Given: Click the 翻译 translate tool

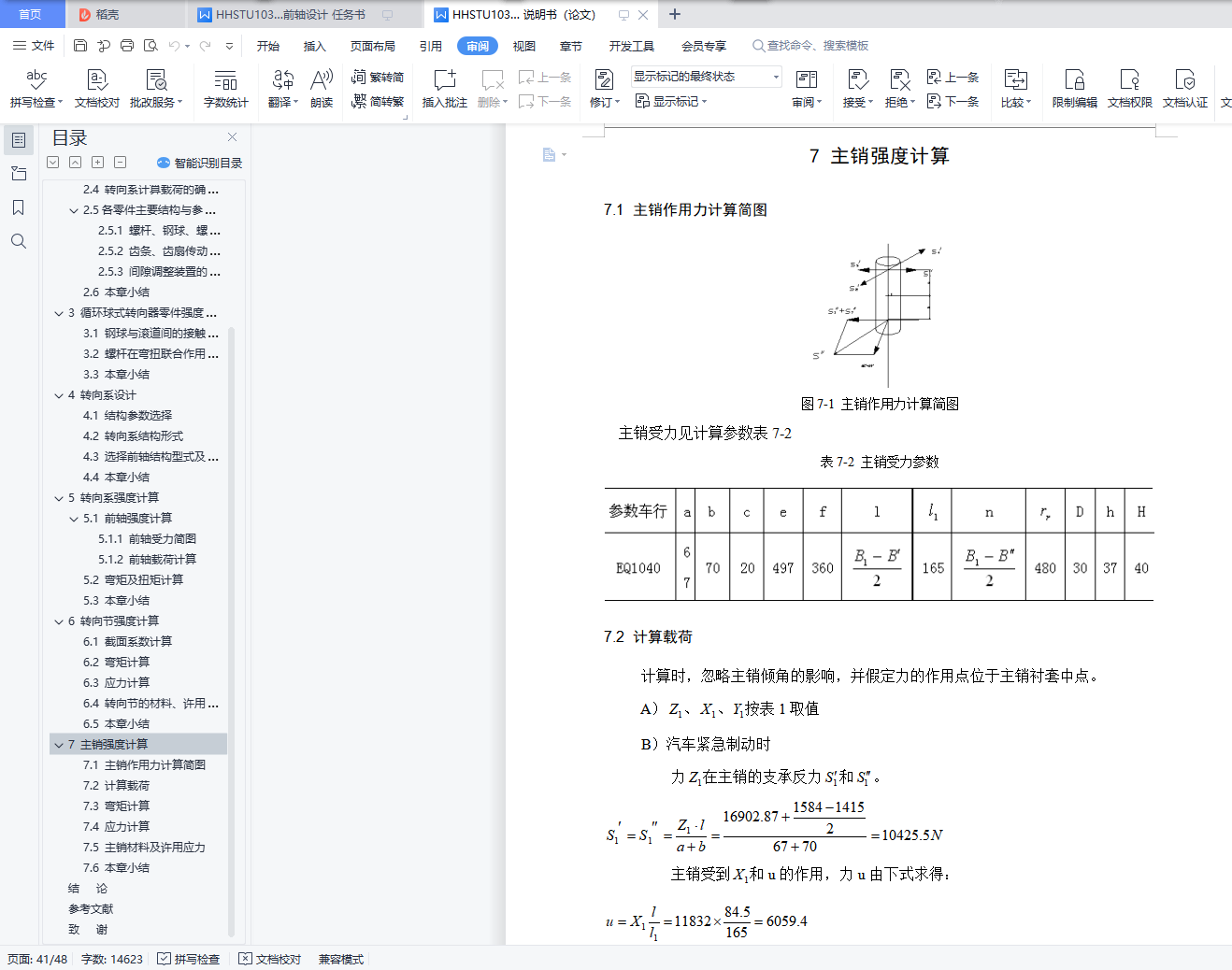Looking at the screenshot, I should 283,89.
